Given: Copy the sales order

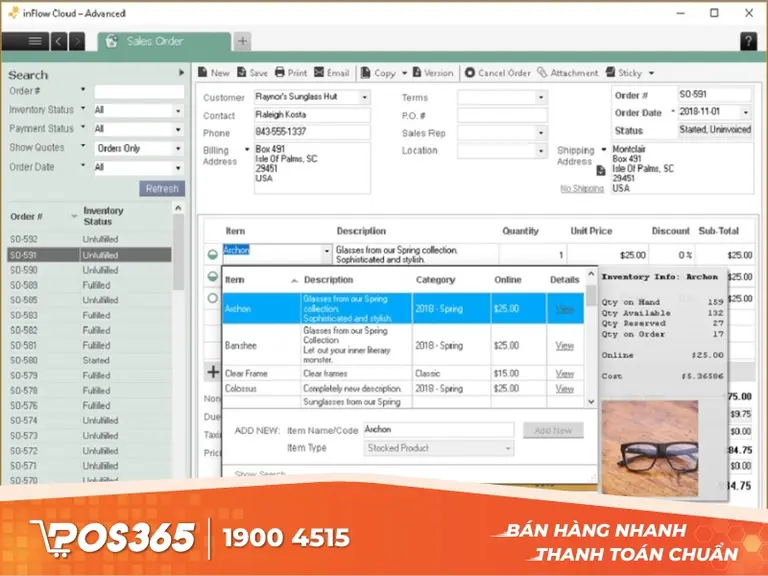Looking at the screenshot, I should click(378, 73).
